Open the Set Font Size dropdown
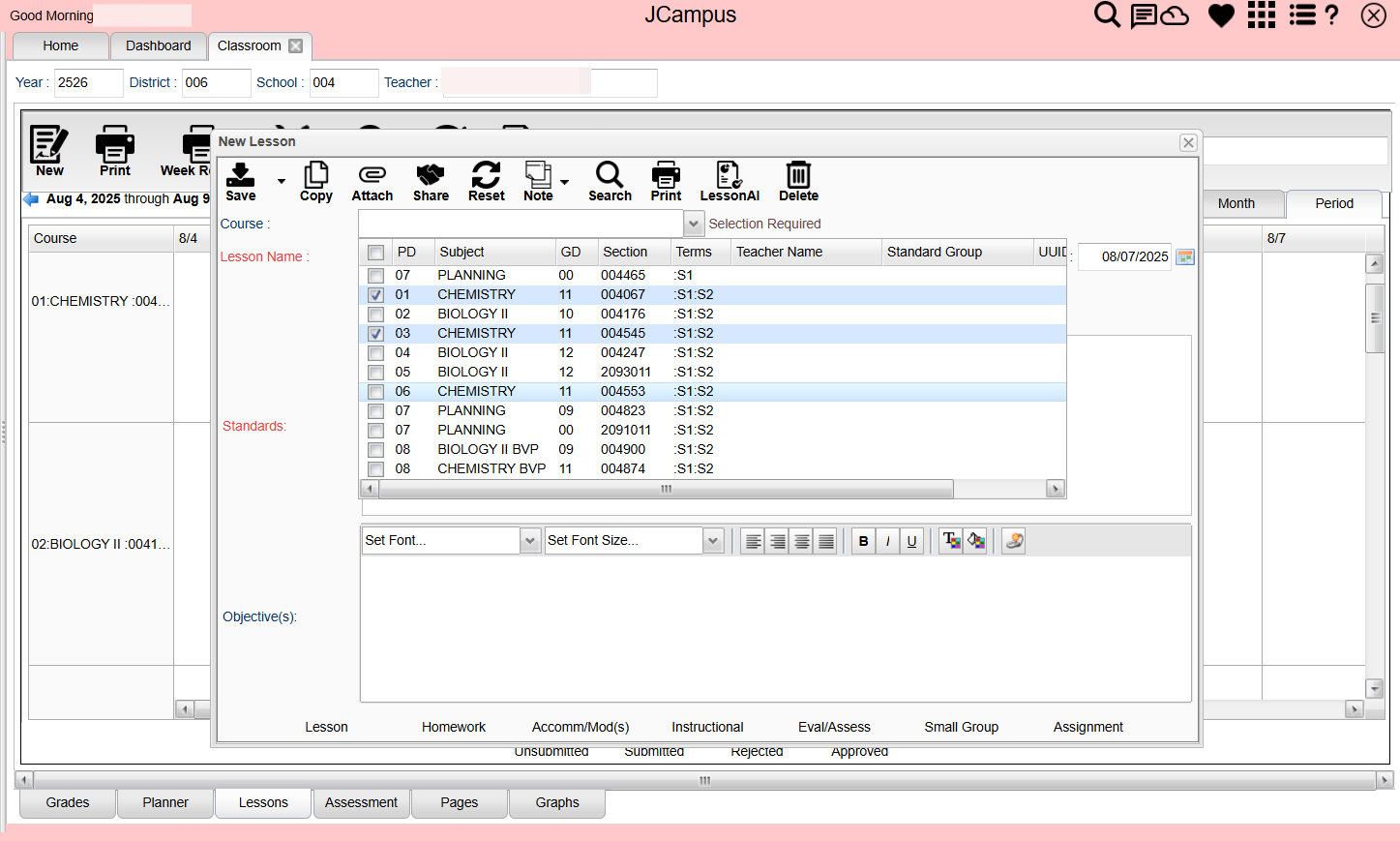This screenshot has width=1400, height=841. pyautogui.click(x=713, y=540)
